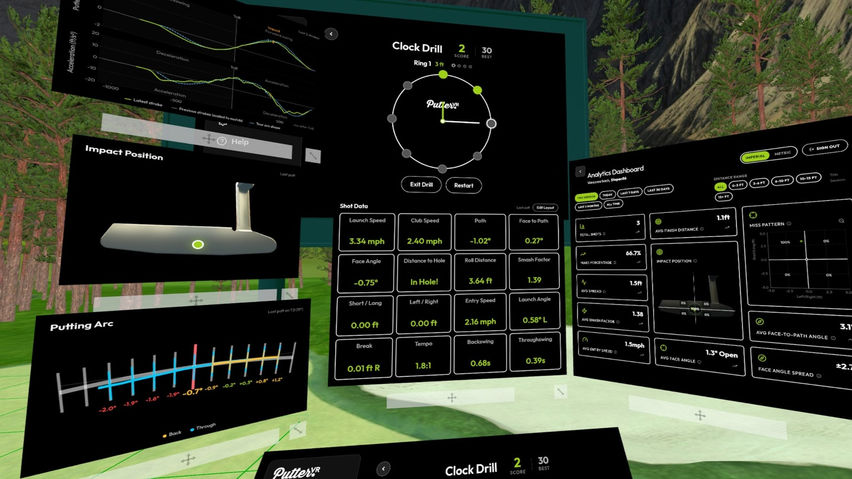Select the Last 30 Days time filter
This screenshot has height=479, width=852.
(659, 189)
